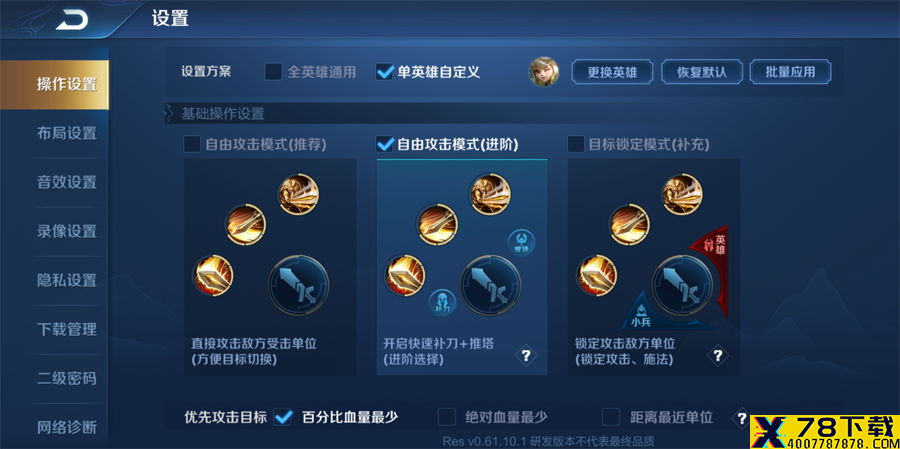Select 自由攻击模式(推荐) checkbox
The width and height of the screenshot is (900, 449).
point(192,144)
